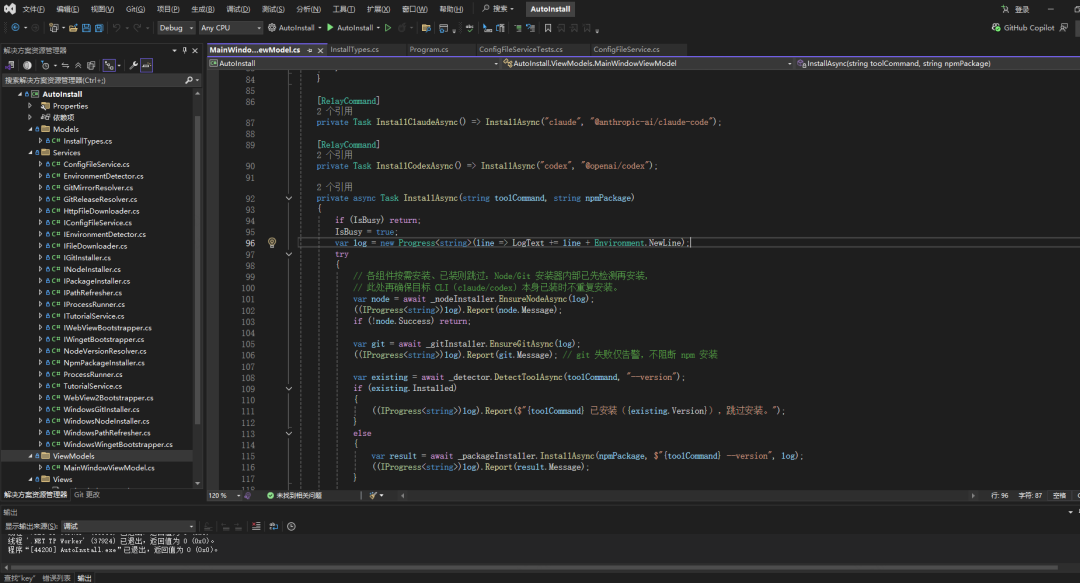
Task: Click the Save file floppy icon
Action: (86, 28)
